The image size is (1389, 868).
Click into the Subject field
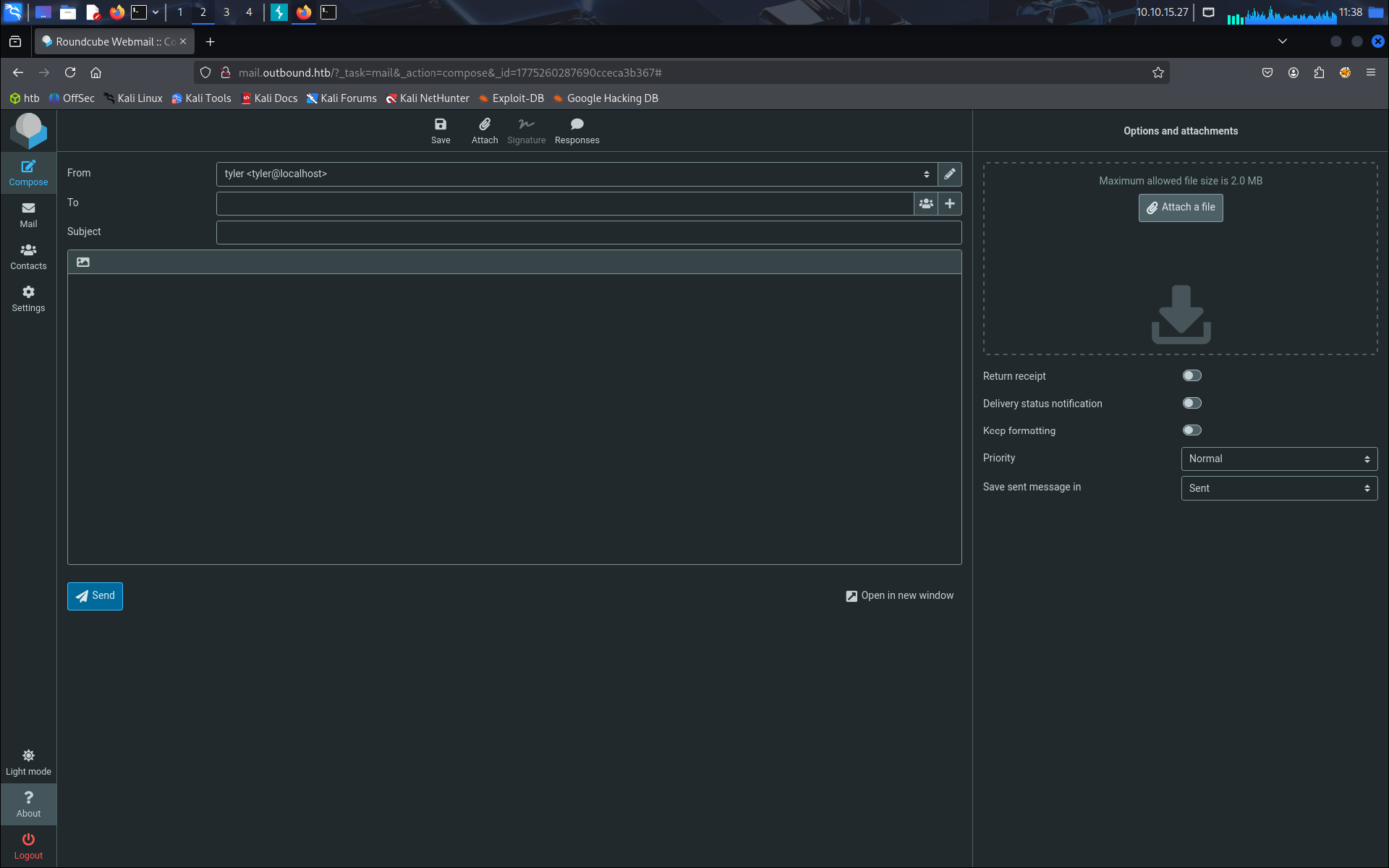coord(588,233)
